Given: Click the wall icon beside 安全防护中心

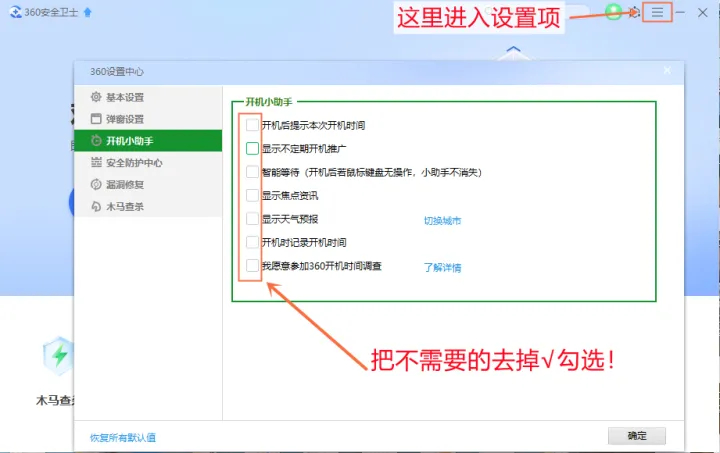Looking at the screenshot, I should click(x=96, y=162).
